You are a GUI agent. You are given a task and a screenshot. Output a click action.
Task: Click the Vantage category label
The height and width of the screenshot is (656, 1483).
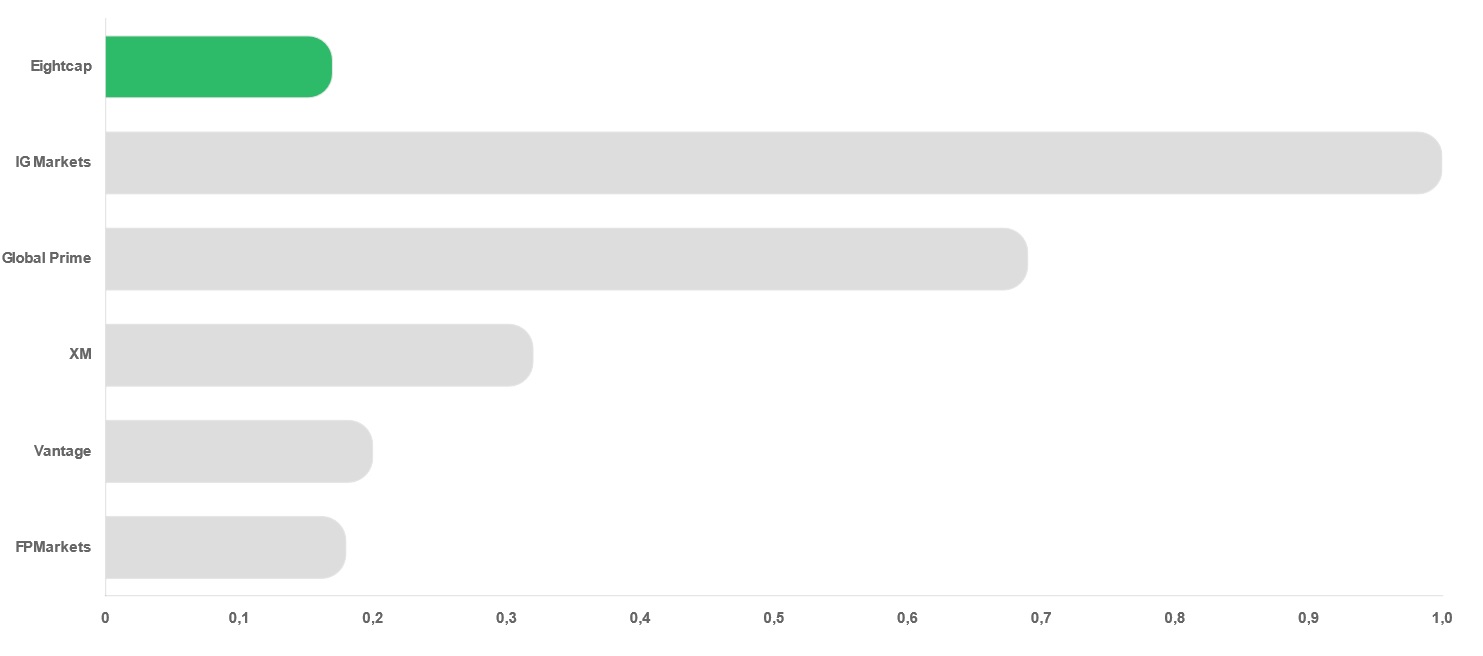point(62,451)
